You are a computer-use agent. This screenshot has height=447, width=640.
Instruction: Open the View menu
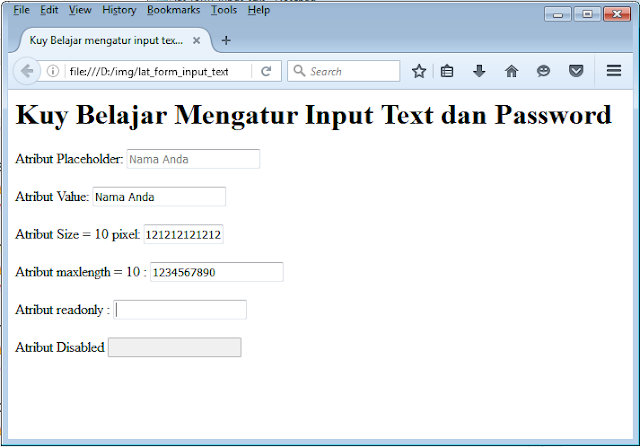[80, 10]
